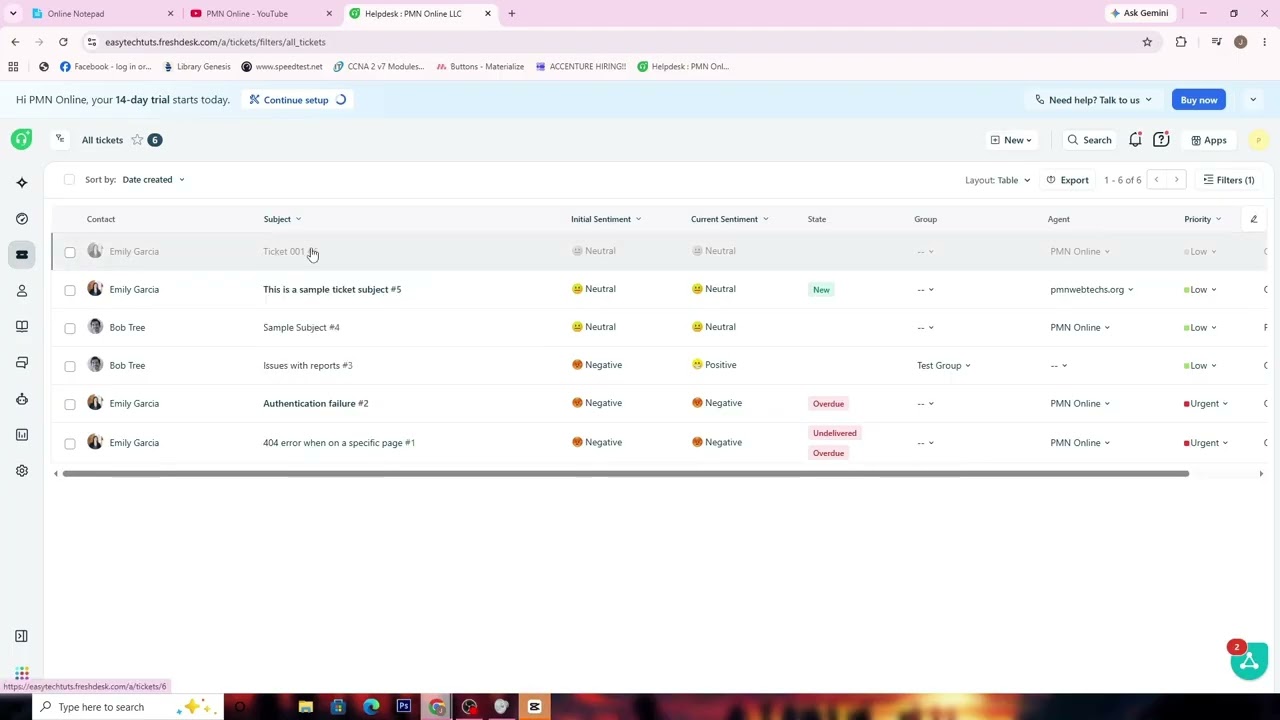Click the Buy now button
Viewport: 1280px width, 720px height.
click(1199, 100)
